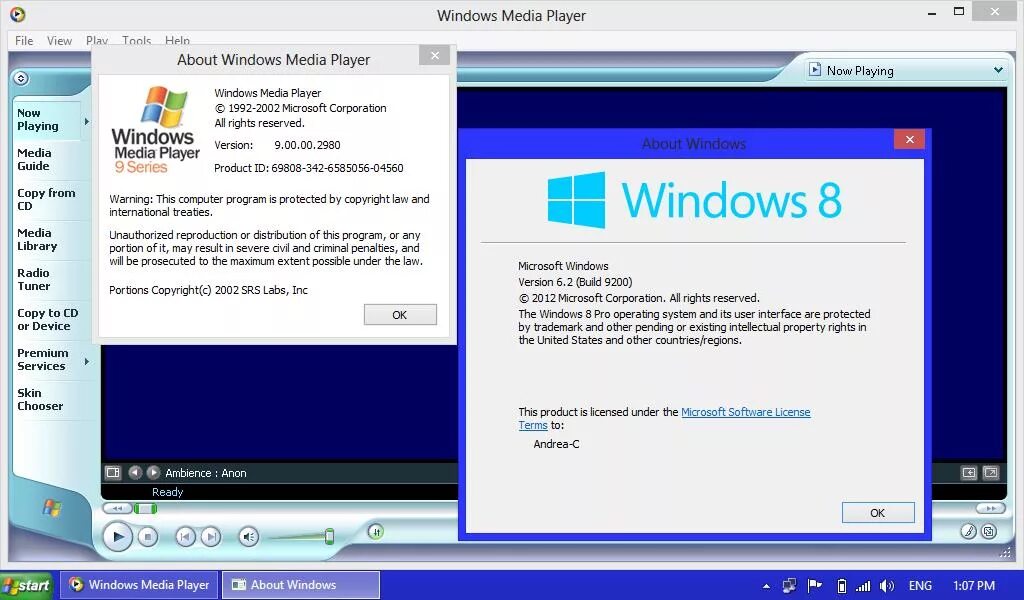This screenshot has width=1024, height=600.
Task: Open the Help menu
Action: (178, 40)
